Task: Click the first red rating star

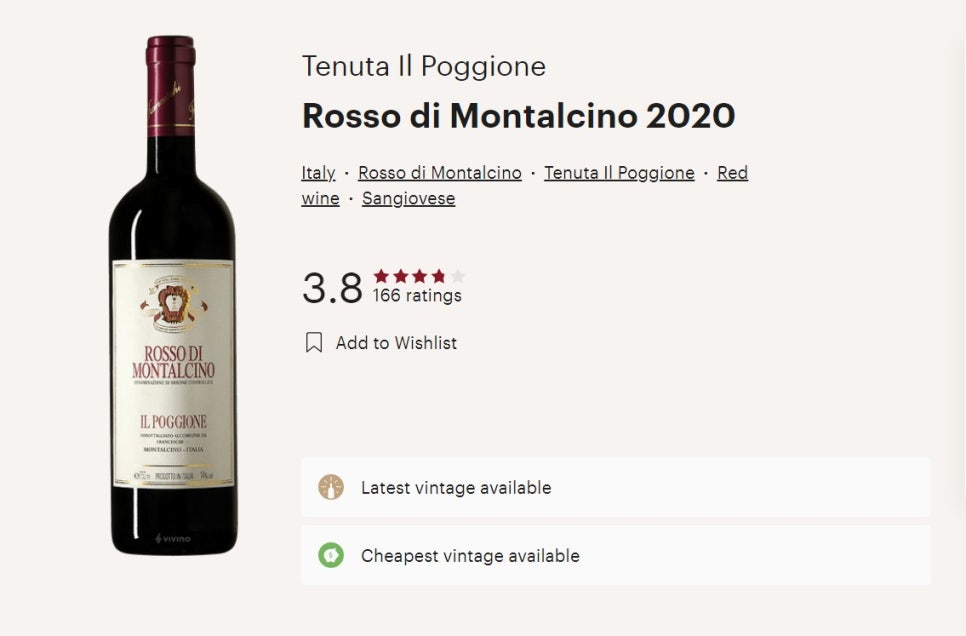Action: click(381, 275)
